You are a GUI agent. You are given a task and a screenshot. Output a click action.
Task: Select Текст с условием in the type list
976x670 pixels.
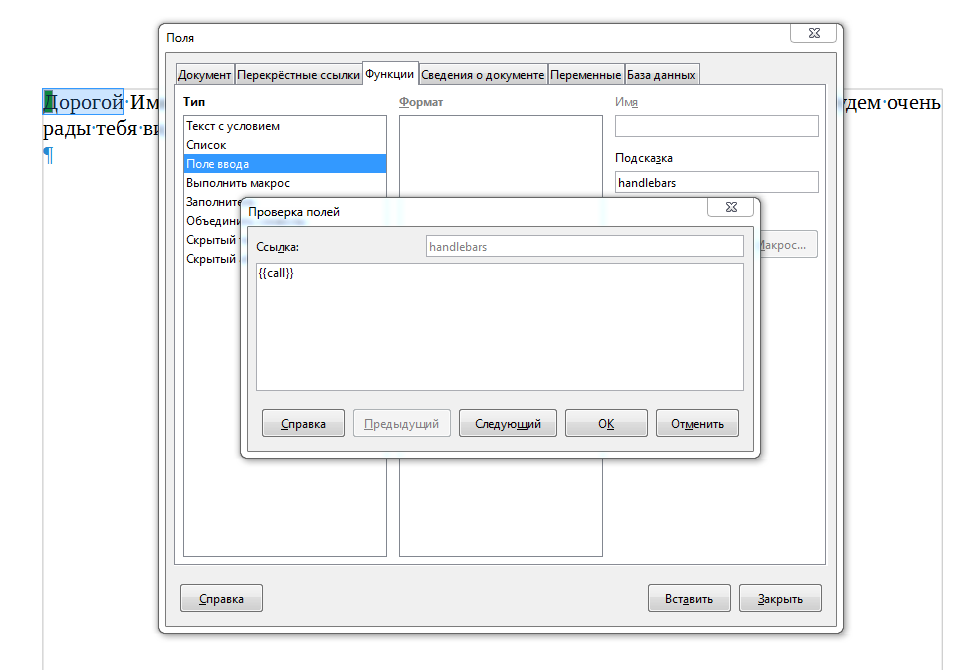[233, 126]
